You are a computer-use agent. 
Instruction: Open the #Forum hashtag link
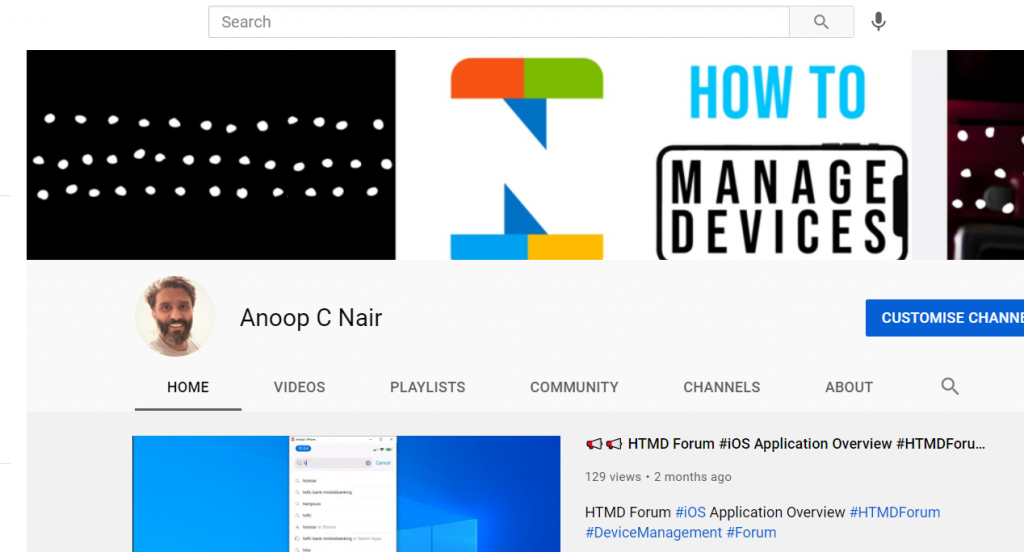752,532
